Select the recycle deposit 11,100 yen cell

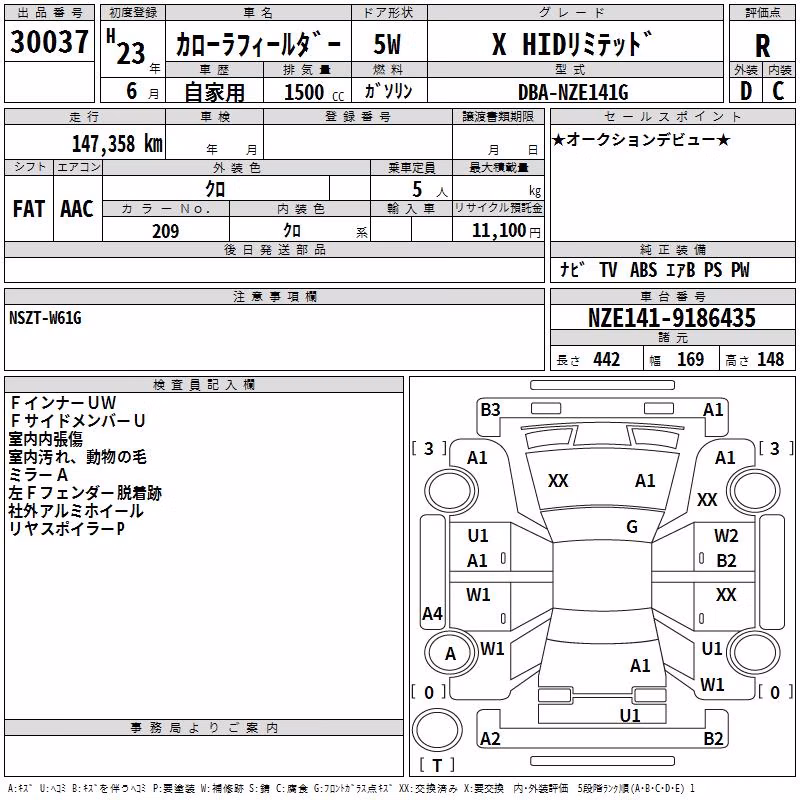(498, 229)
